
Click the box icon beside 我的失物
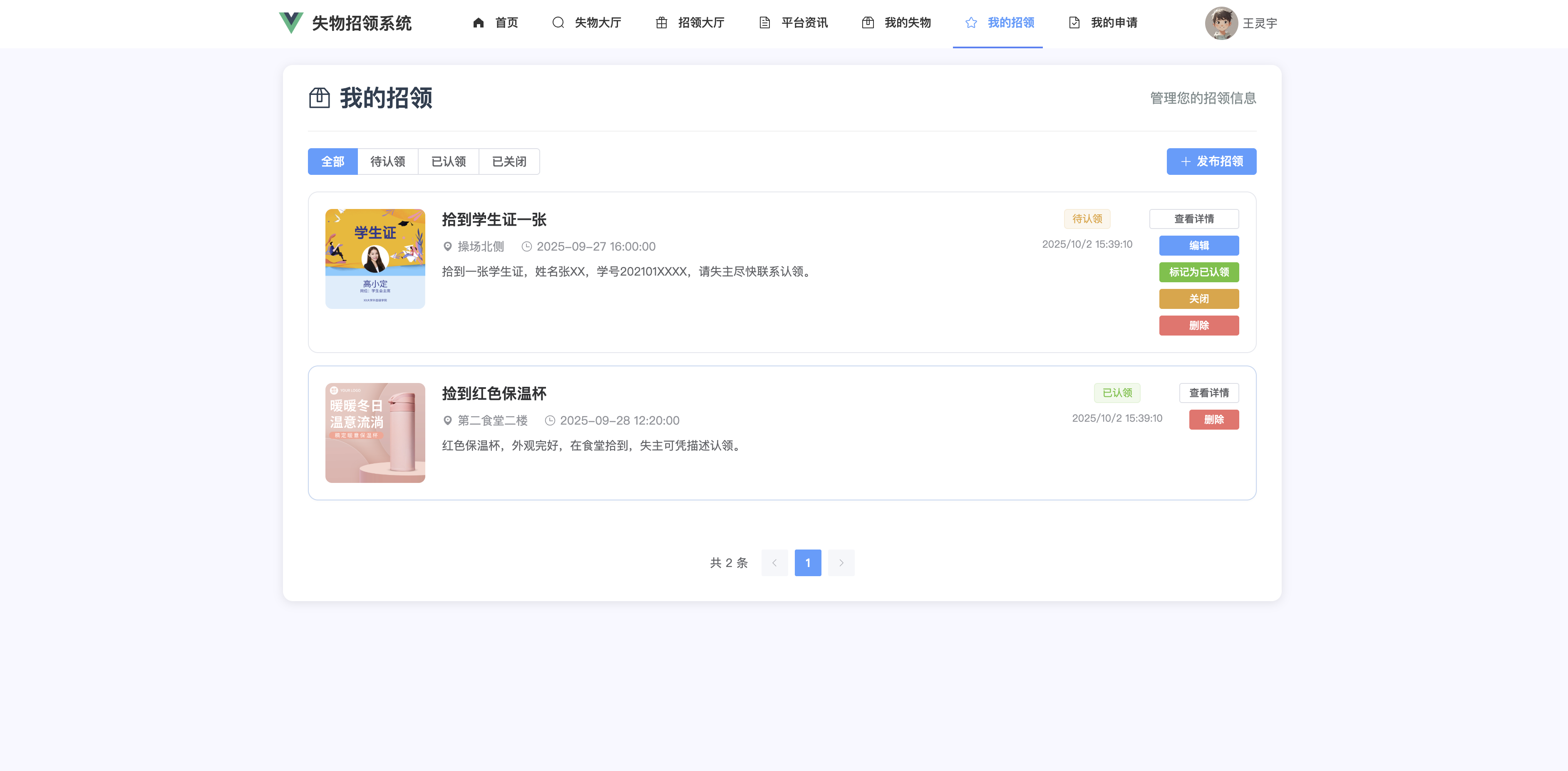click(868, 23)
